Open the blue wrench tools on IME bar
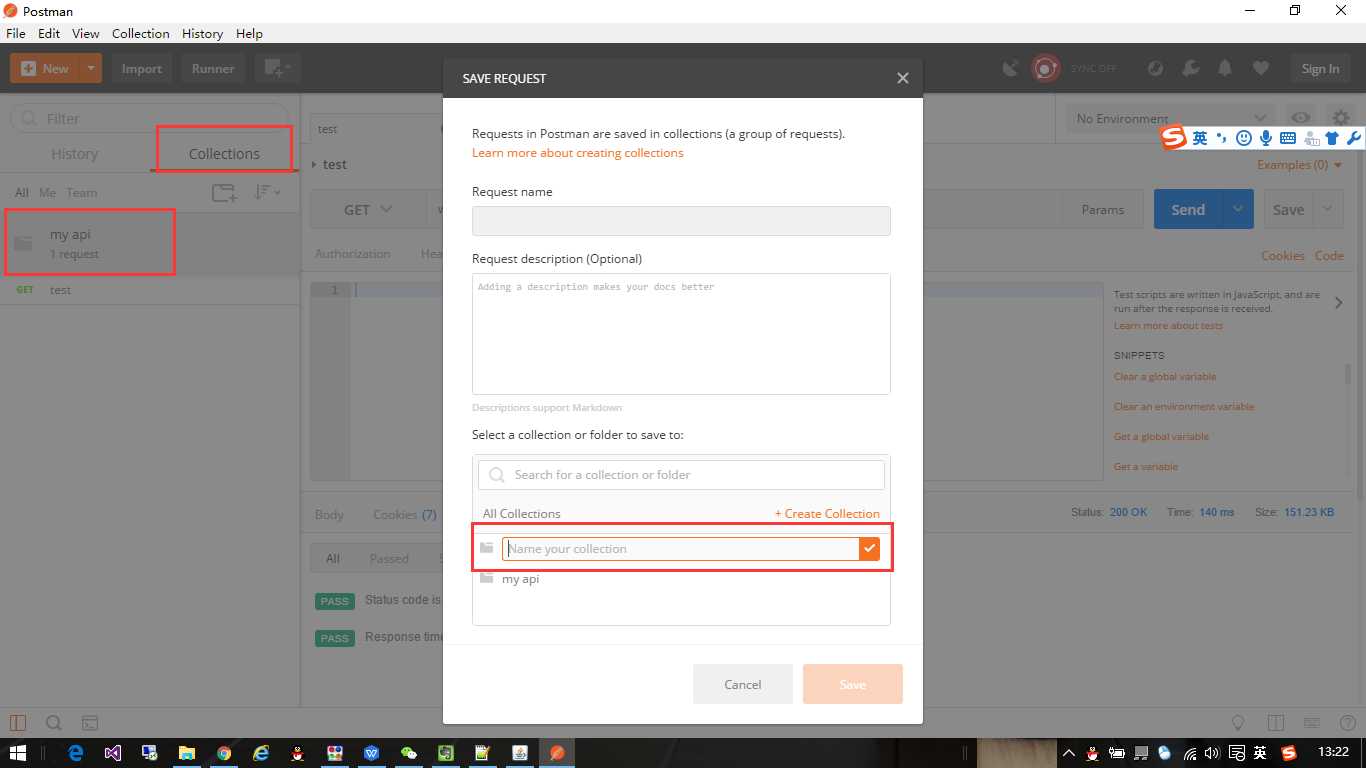The height and width of the screenshot is (768, 1366). (1354, 138)
